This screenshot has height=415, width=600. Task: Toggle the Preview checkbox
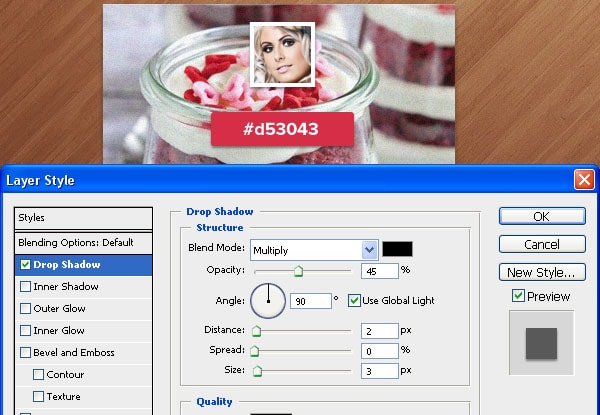tap(518, 296)
